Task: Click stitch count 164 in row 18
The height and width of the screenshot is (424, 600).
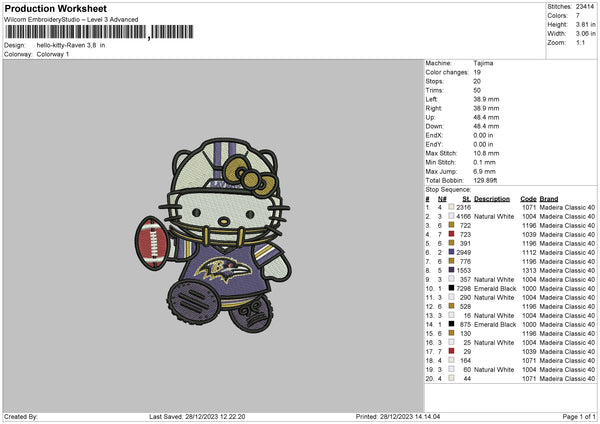Action: (x=465, y=360)
